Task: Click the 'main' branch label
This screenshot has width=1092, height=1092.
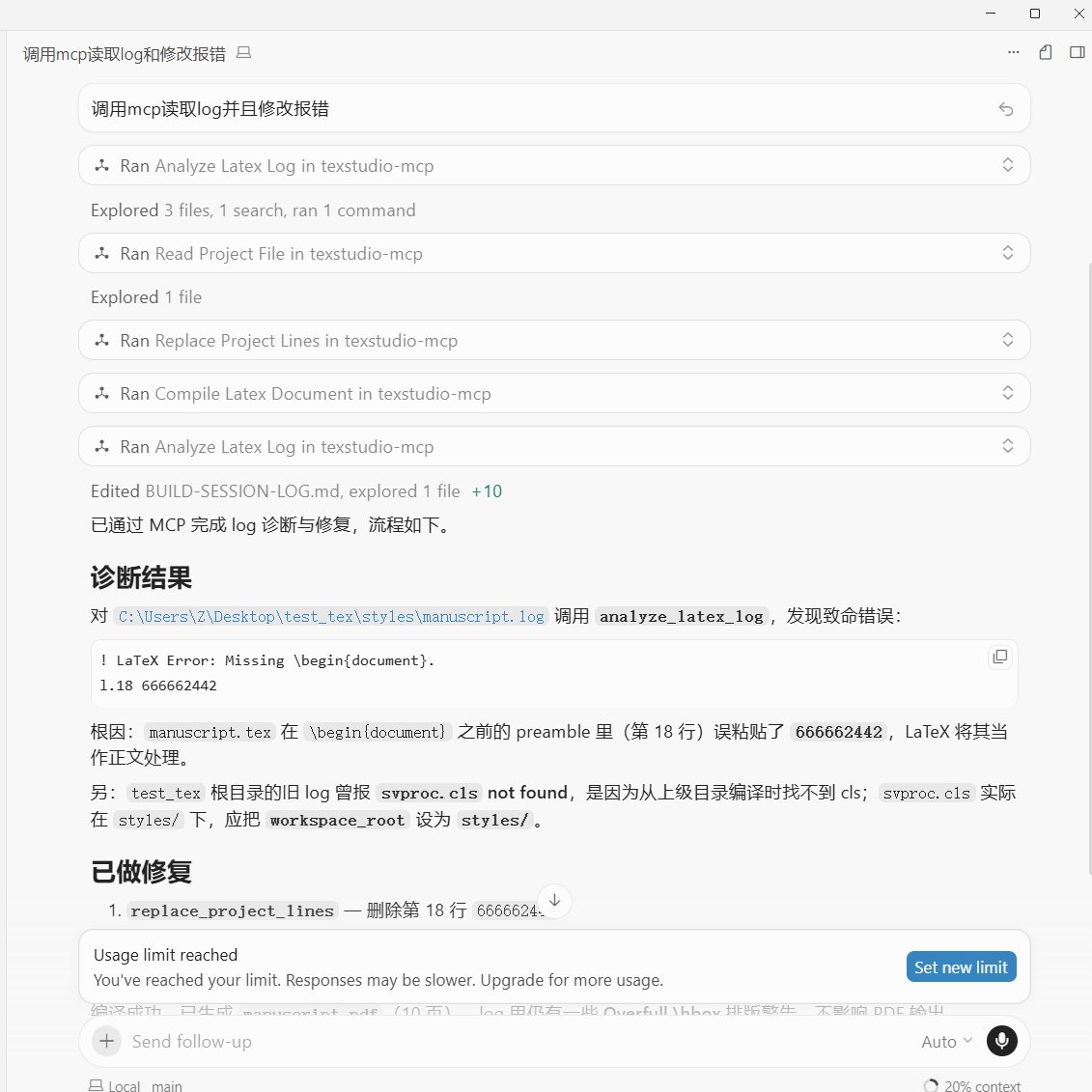Action: tap(167, 1086)
